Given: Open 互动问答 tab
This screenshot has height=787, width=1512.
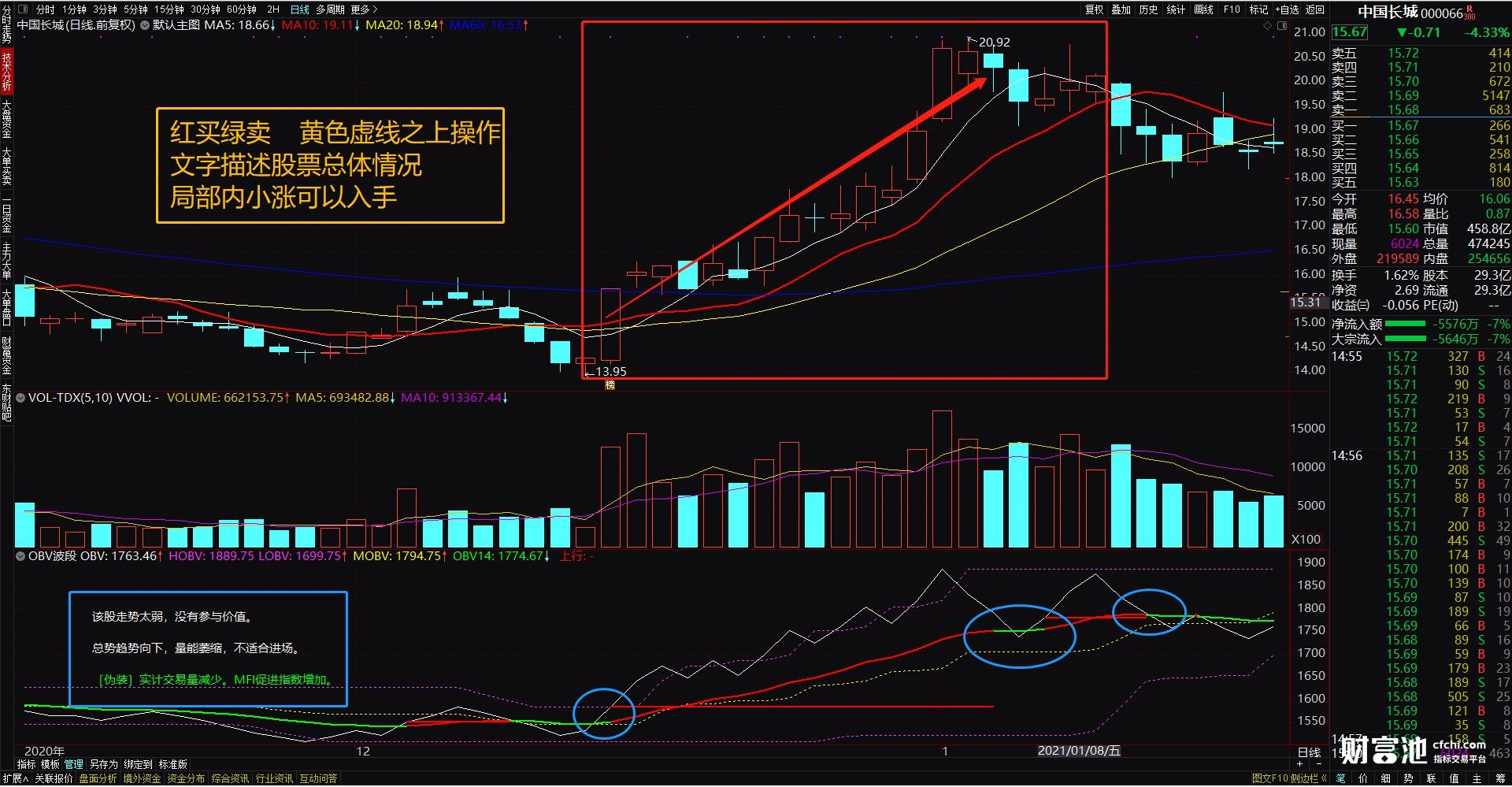Looking at the screenshot, I should (318, 778).
